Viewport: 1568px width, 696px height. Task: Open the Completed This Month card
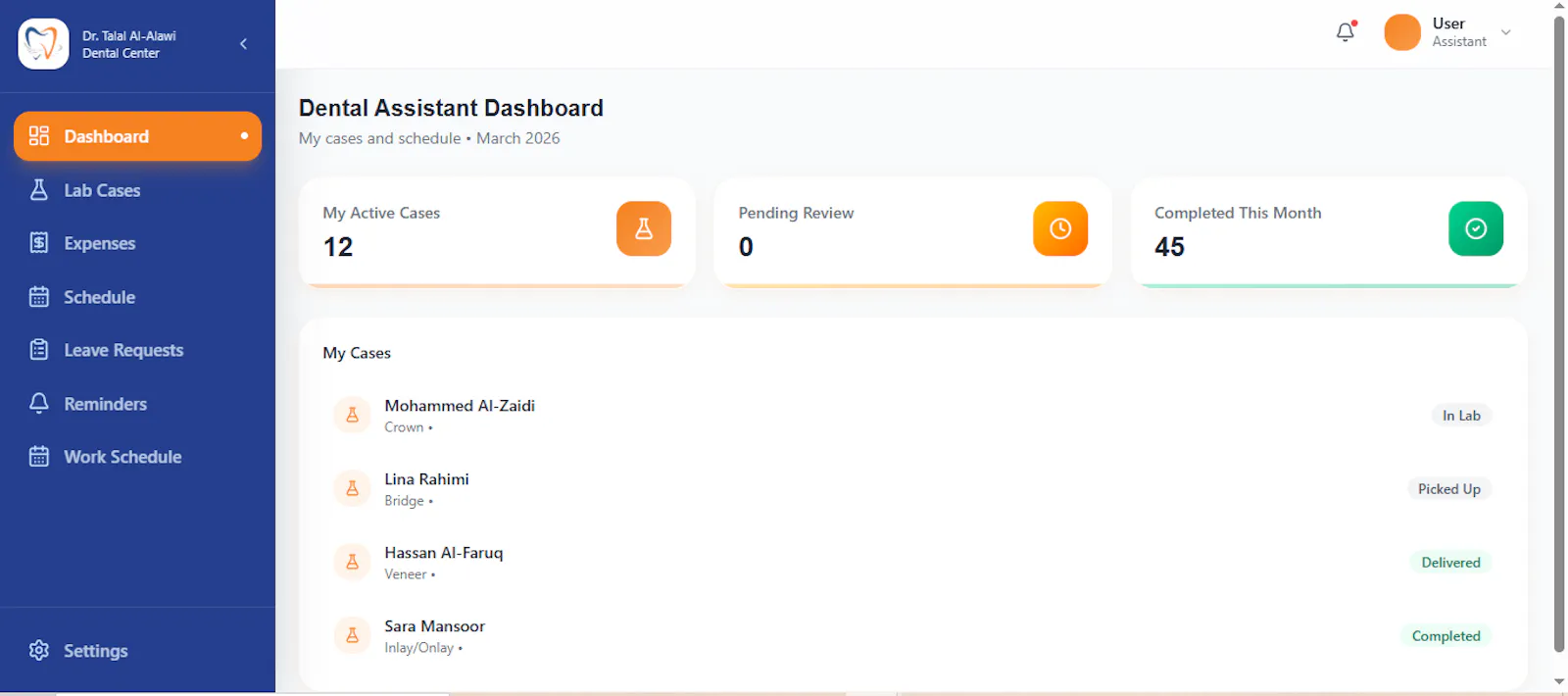click(x=1329, y=232)
